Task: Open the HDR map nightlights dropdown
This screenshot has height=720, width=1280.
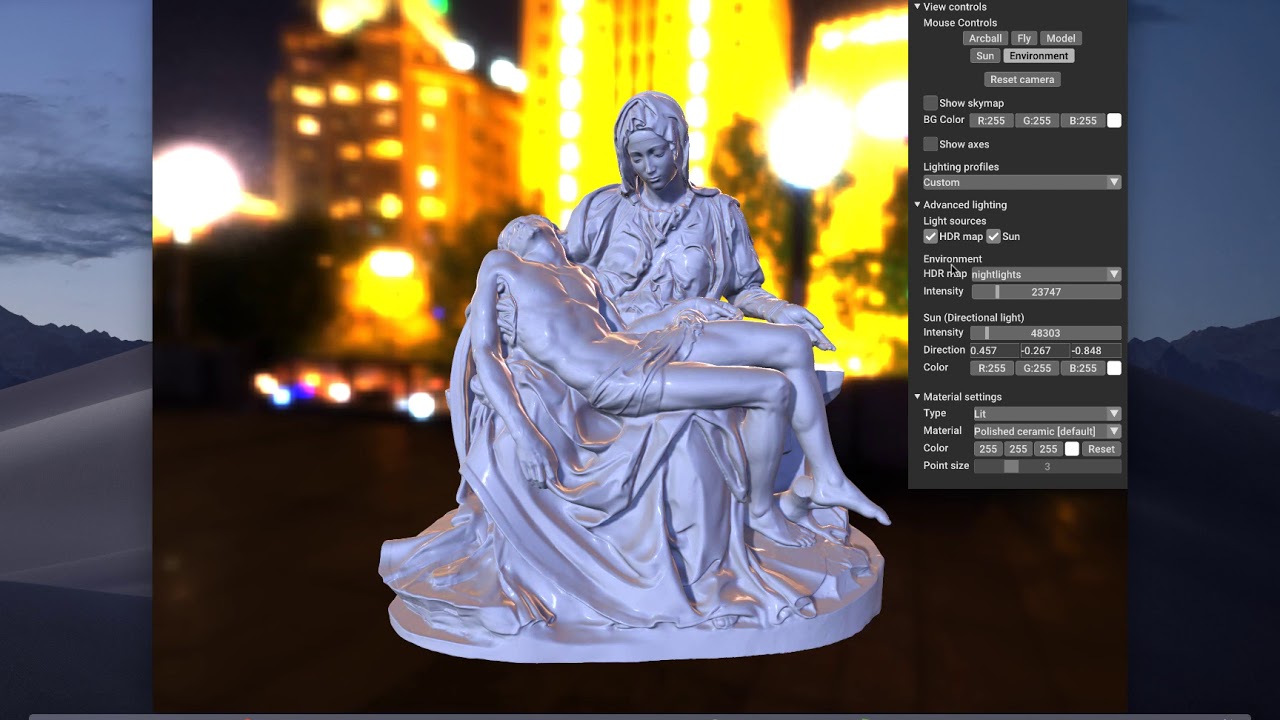Action: tap(1046, 274)
